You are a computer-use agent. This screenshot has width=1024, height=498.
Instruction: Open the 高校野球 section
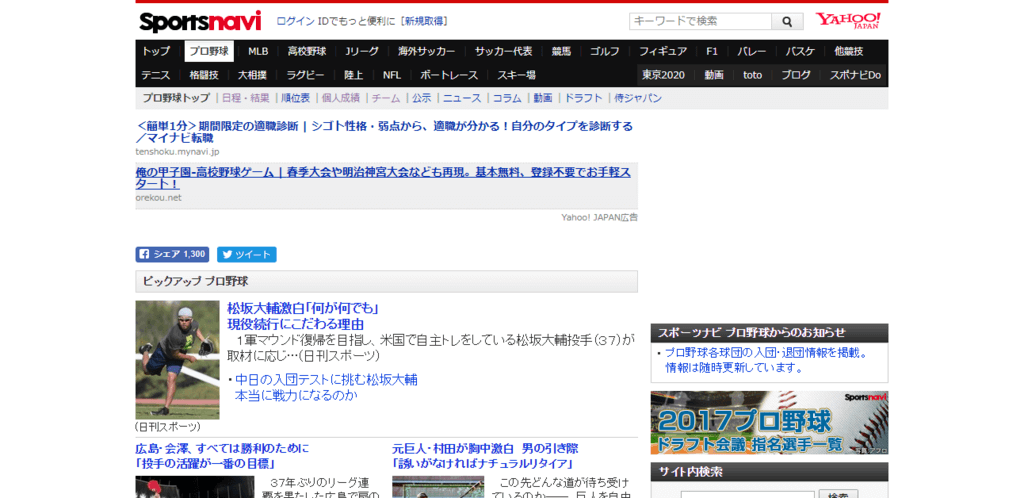[307, 52]
